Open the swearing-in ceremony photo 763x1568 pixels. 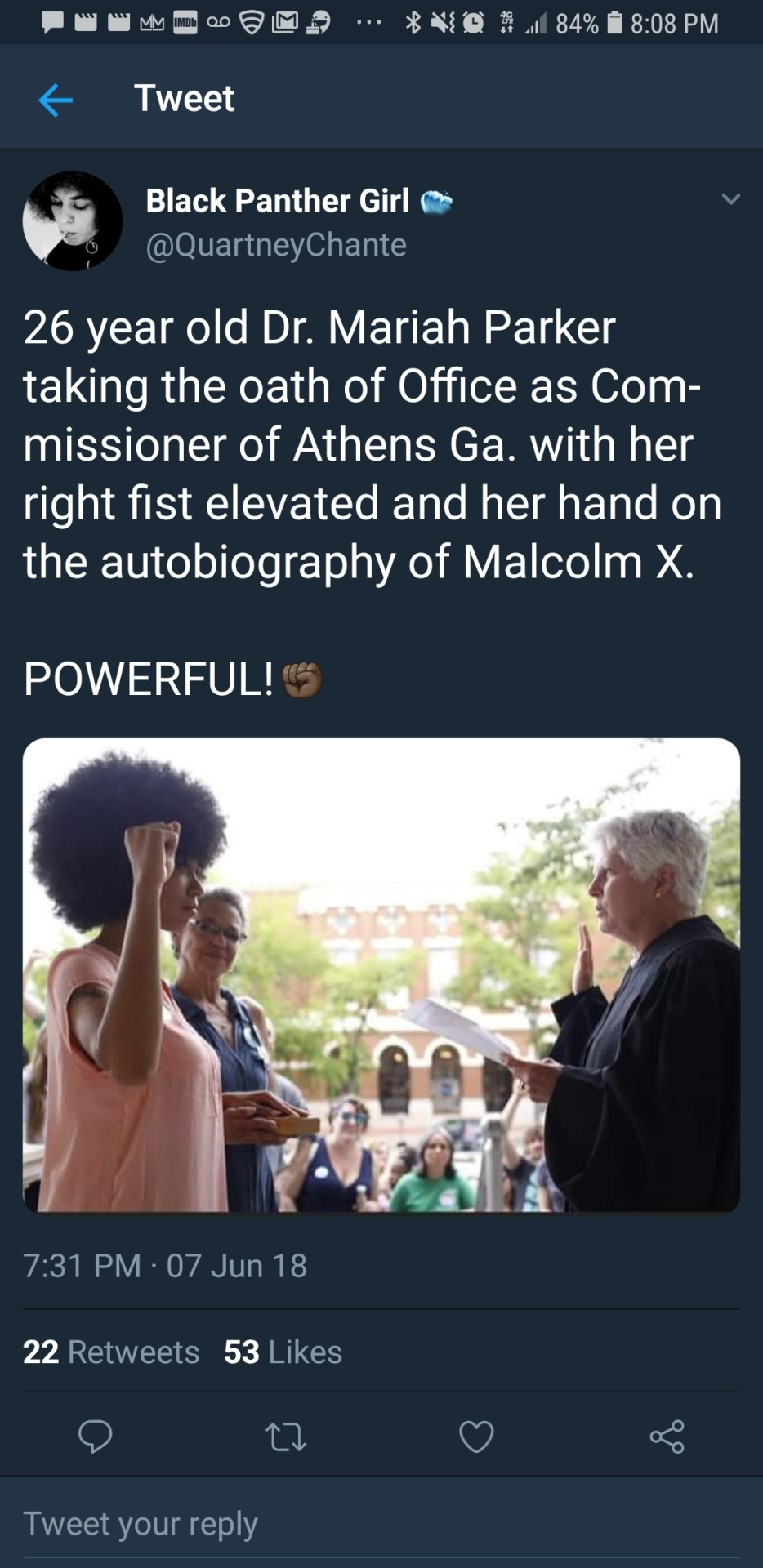381,975
